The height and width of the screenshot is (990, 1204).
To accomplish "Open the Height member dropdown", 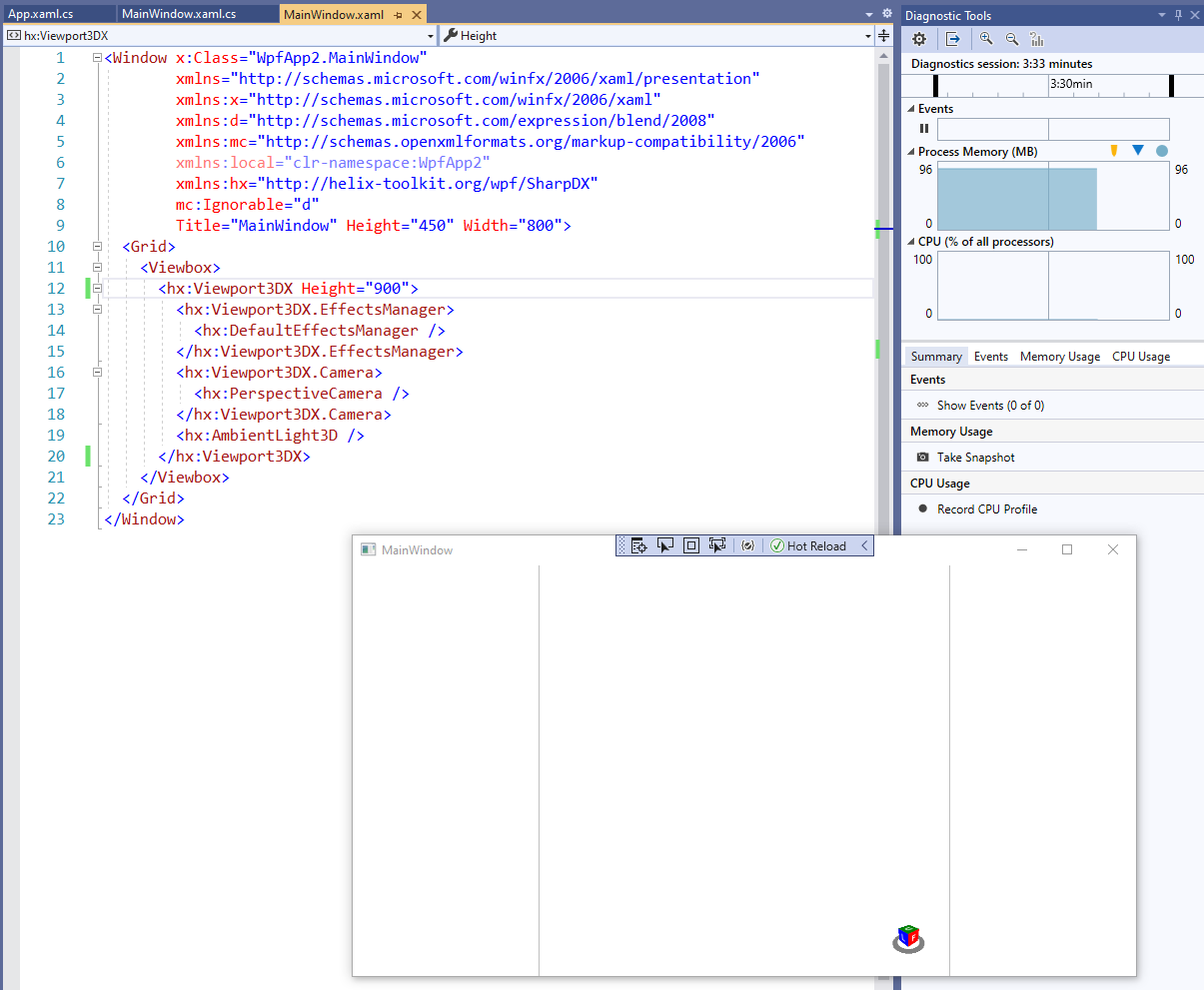I will click(x=866, y=35).
